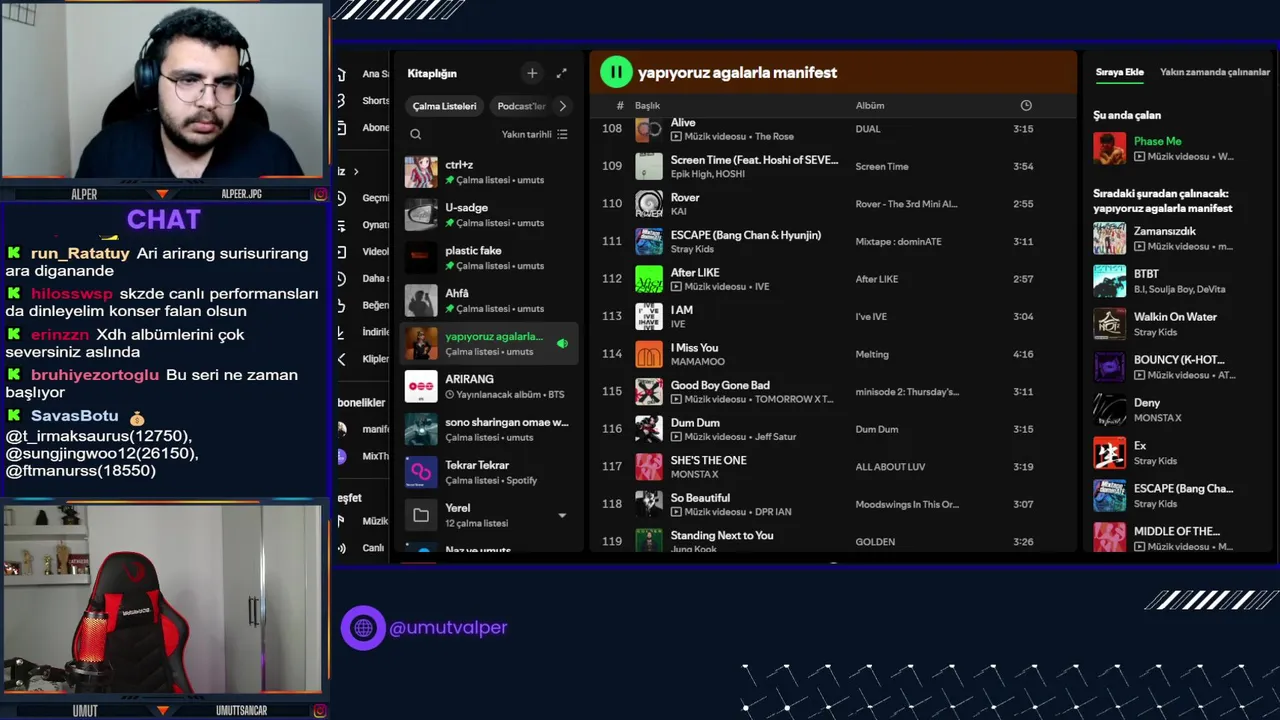Click the chat username run_Ratatuy

tap(80, 254)
